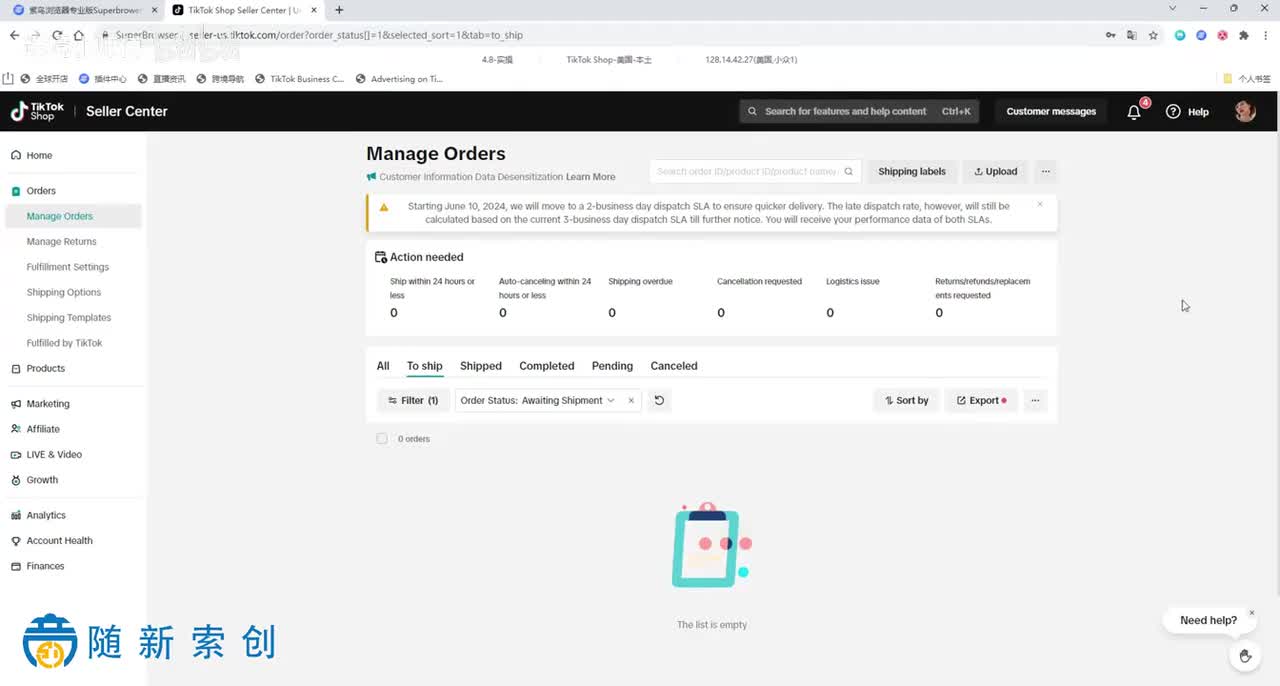1280x686 pixels.
Task: Open the browser extensions puzzle icon
Action: [1244, 35]
